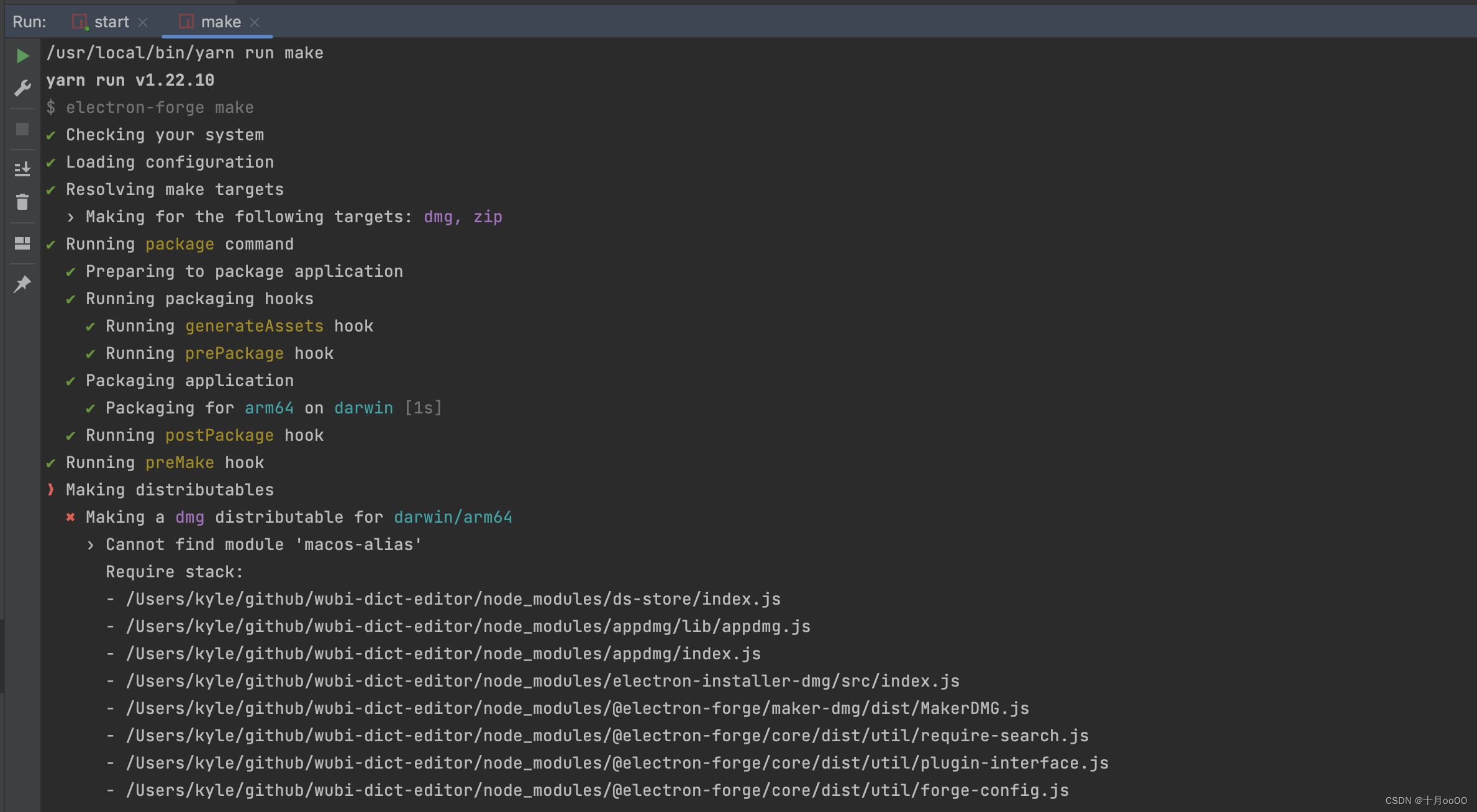Click 'Running packaging hooks' line
The width and height of the screenshot is (1477, 812).
pos(200,299)
